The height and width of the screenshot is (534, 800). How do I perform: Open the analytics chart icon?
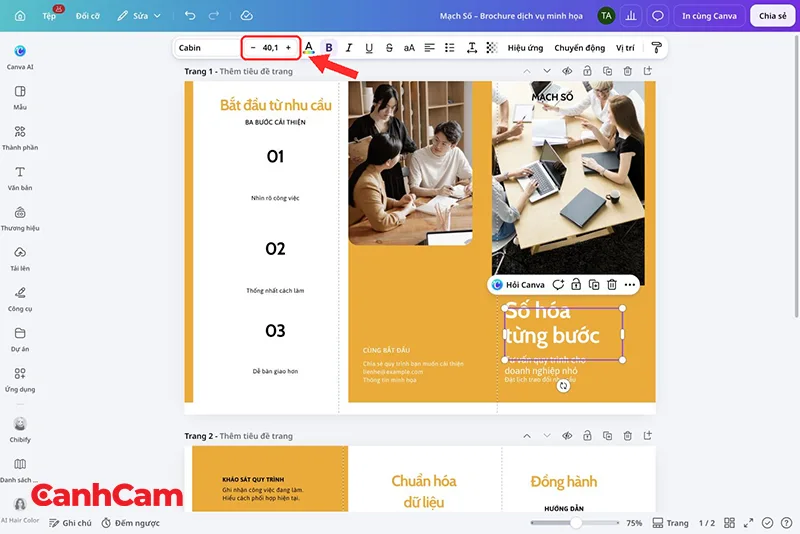[631, 16]
